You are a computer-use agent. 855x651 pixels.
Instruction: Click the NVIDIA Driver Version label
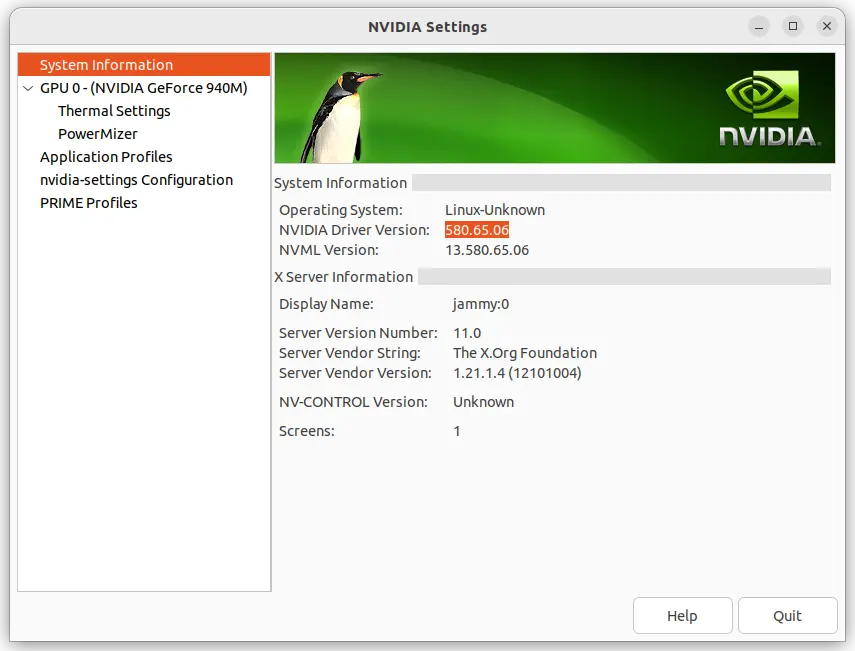pyautogui.click(x=354, y=230)
